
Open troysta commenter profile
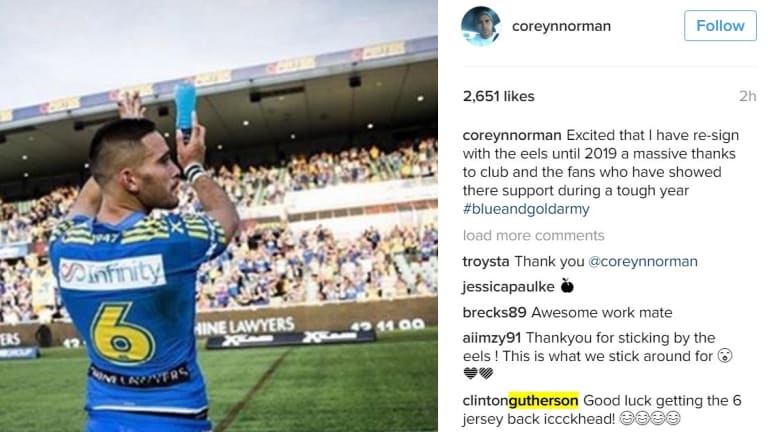[x=486, y=262]
